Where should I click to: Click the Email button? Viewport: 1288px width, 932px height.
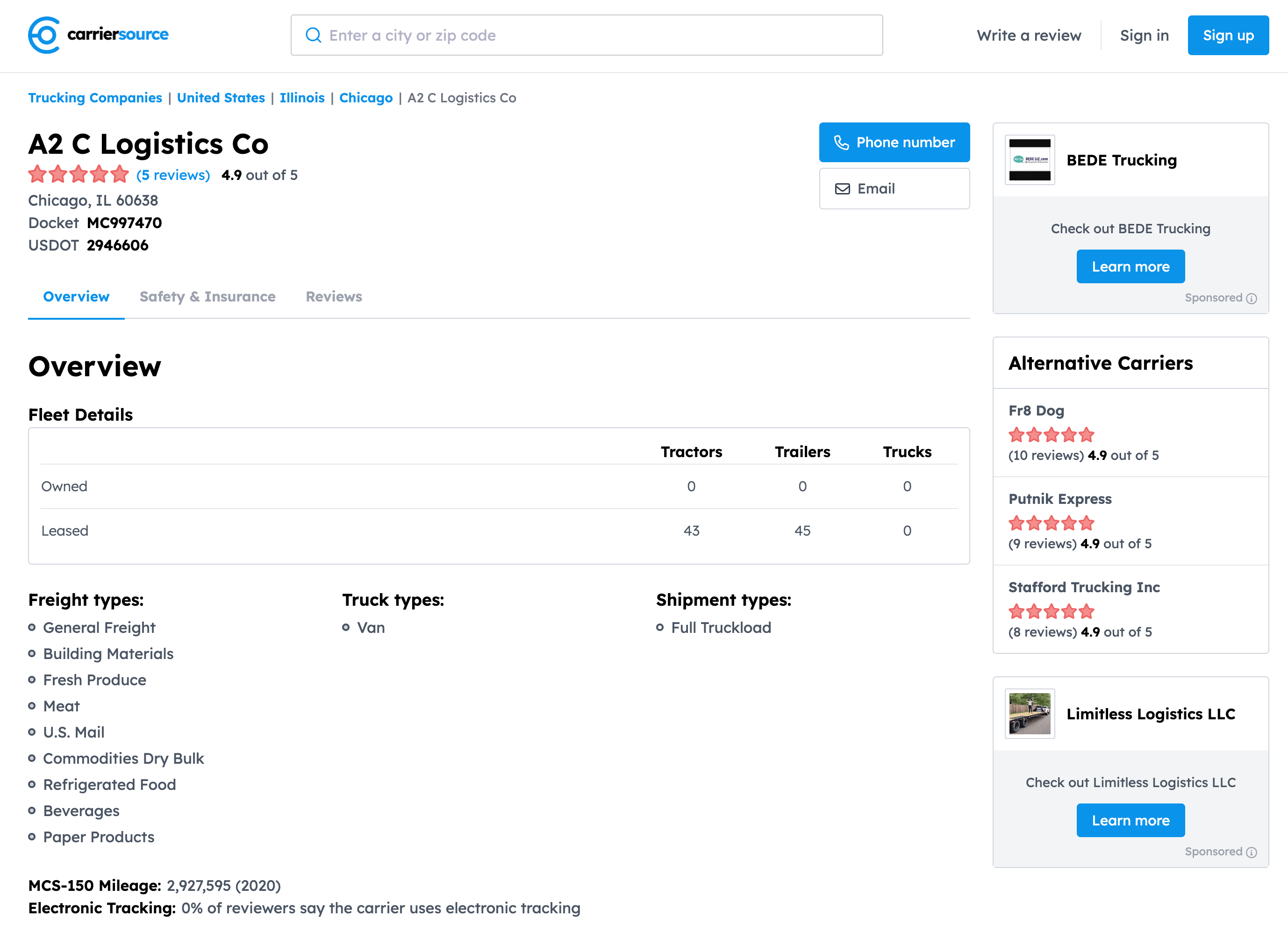(894, 189)
